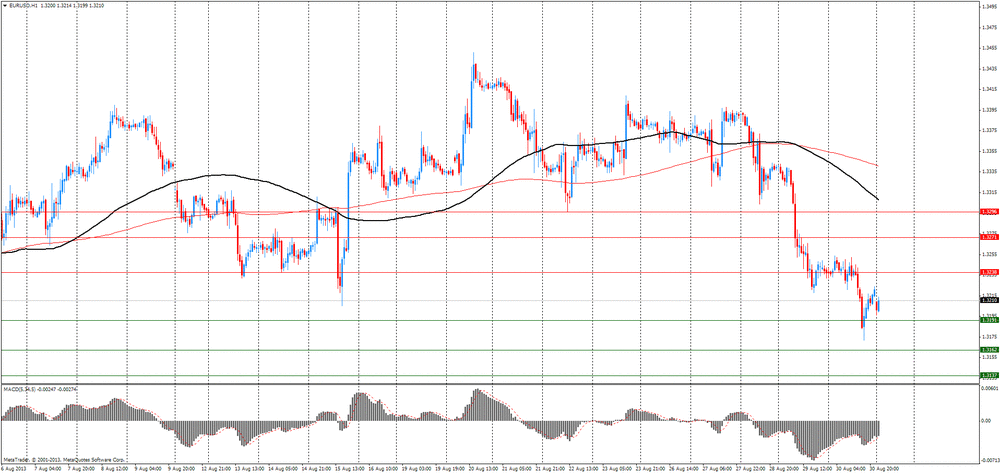
Task: Click the 1.3255 price scale value
Action: tap(990, 254)
